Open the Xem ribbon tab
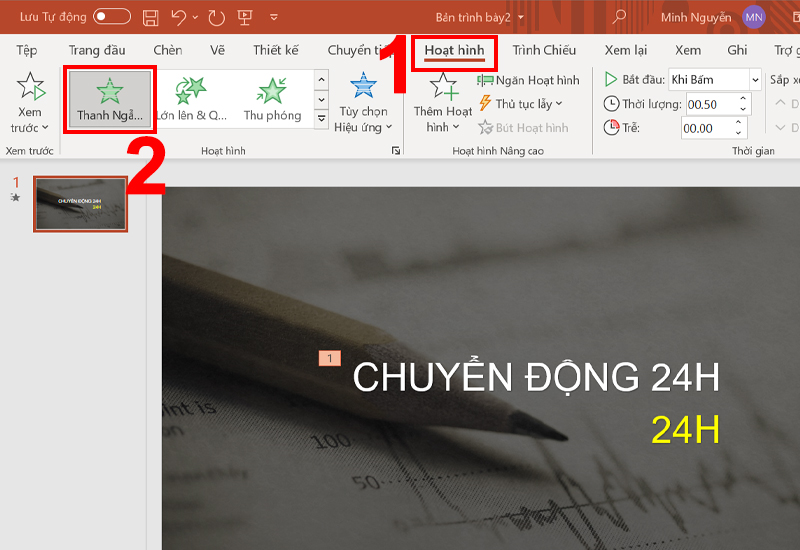This screenshot has height=550, width=800. click(x=688, y=50)
